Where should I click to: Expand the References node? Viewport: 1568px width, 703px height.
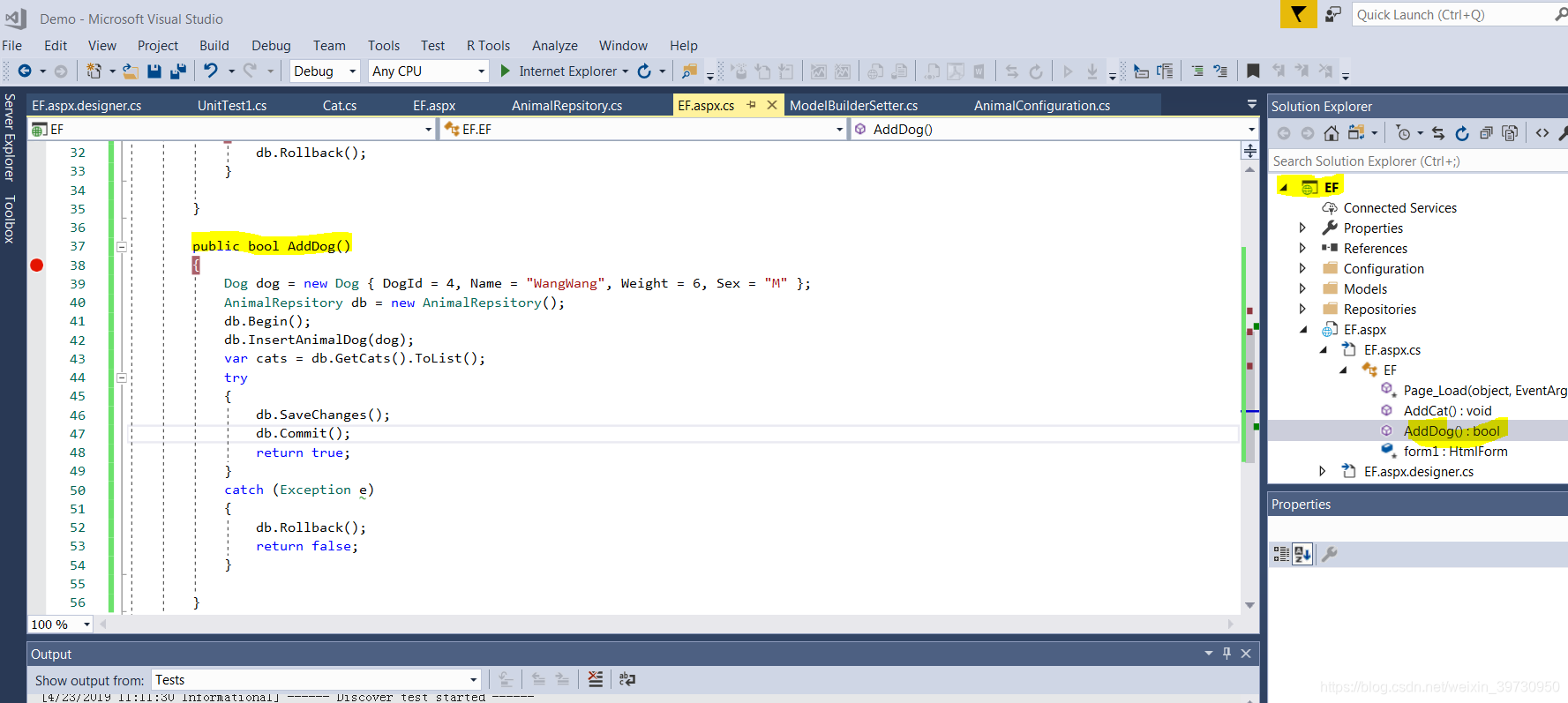click(1302, 248)
